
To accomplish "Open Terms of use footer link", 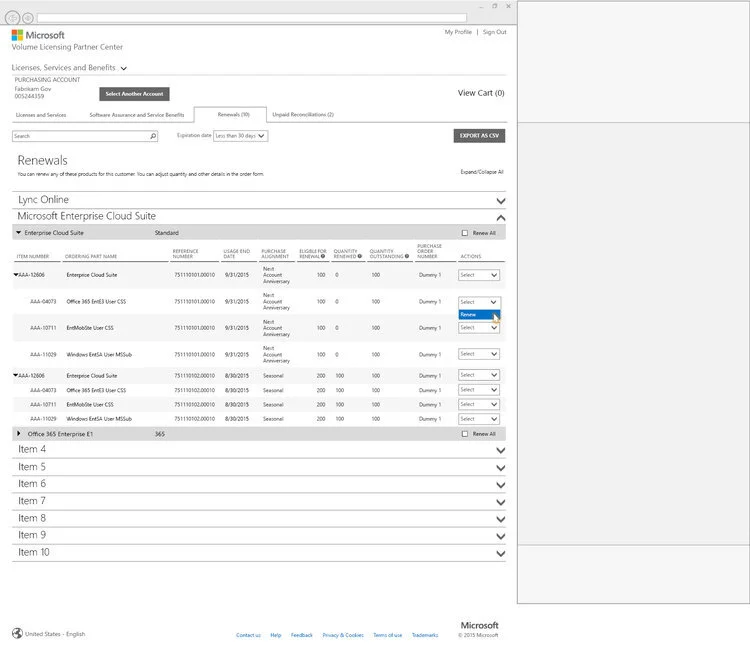I will click(x=387, y=635).
